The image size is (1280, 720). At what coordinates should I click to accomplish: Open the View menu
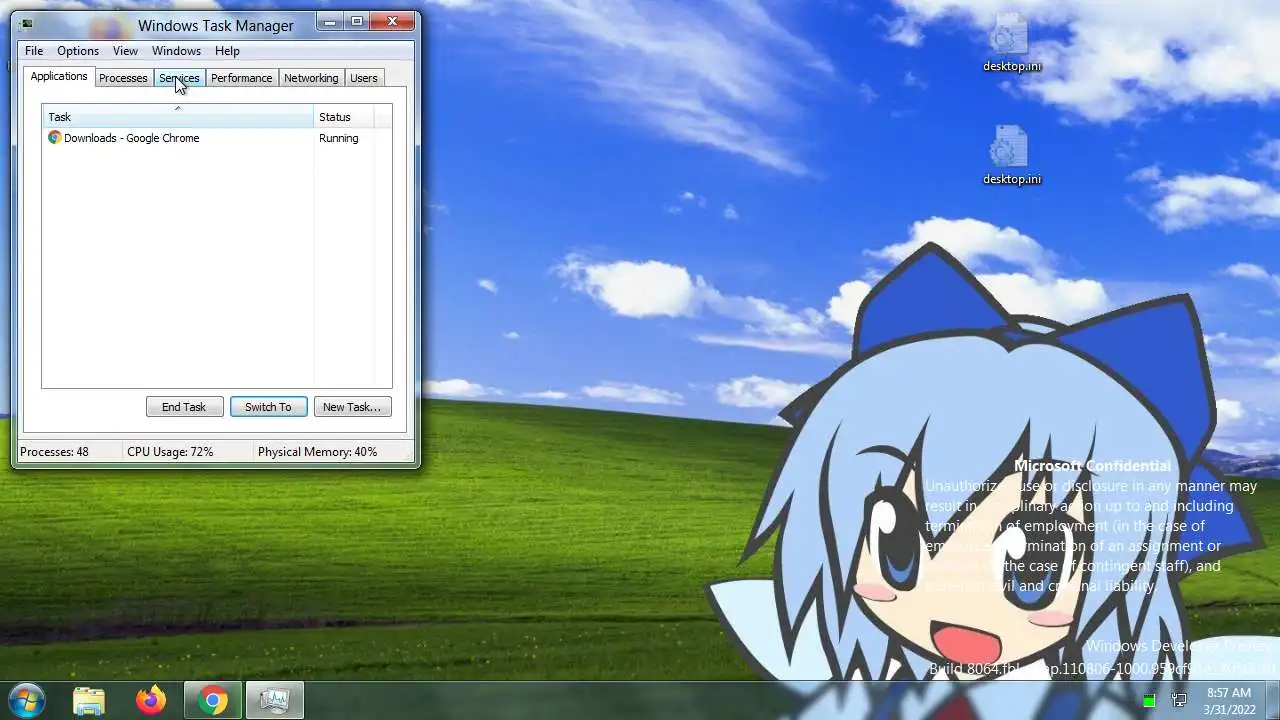pyautogui.click(x=125, y=51)
